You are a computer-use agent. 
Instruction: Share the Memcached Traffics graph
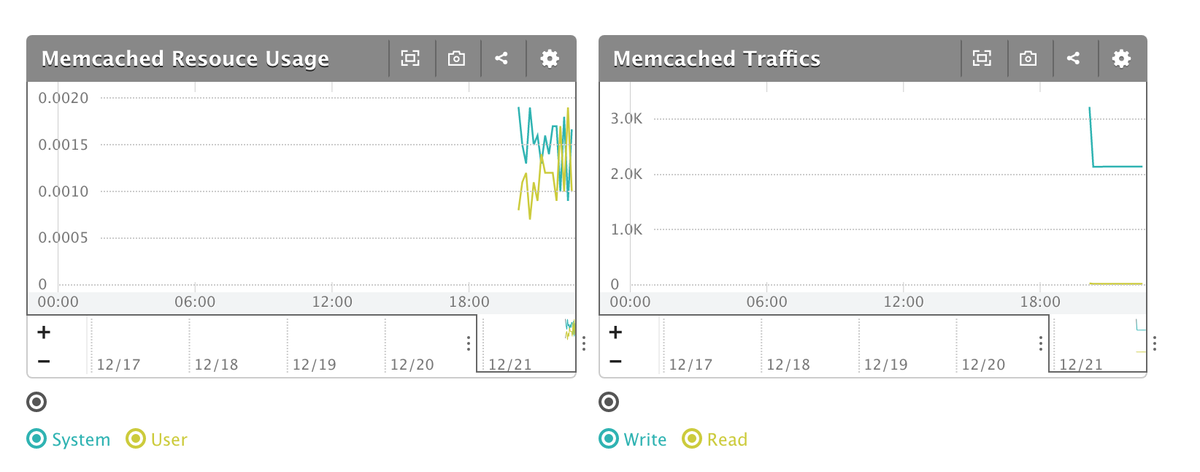pyautogui.click(x=1074, y=59)
